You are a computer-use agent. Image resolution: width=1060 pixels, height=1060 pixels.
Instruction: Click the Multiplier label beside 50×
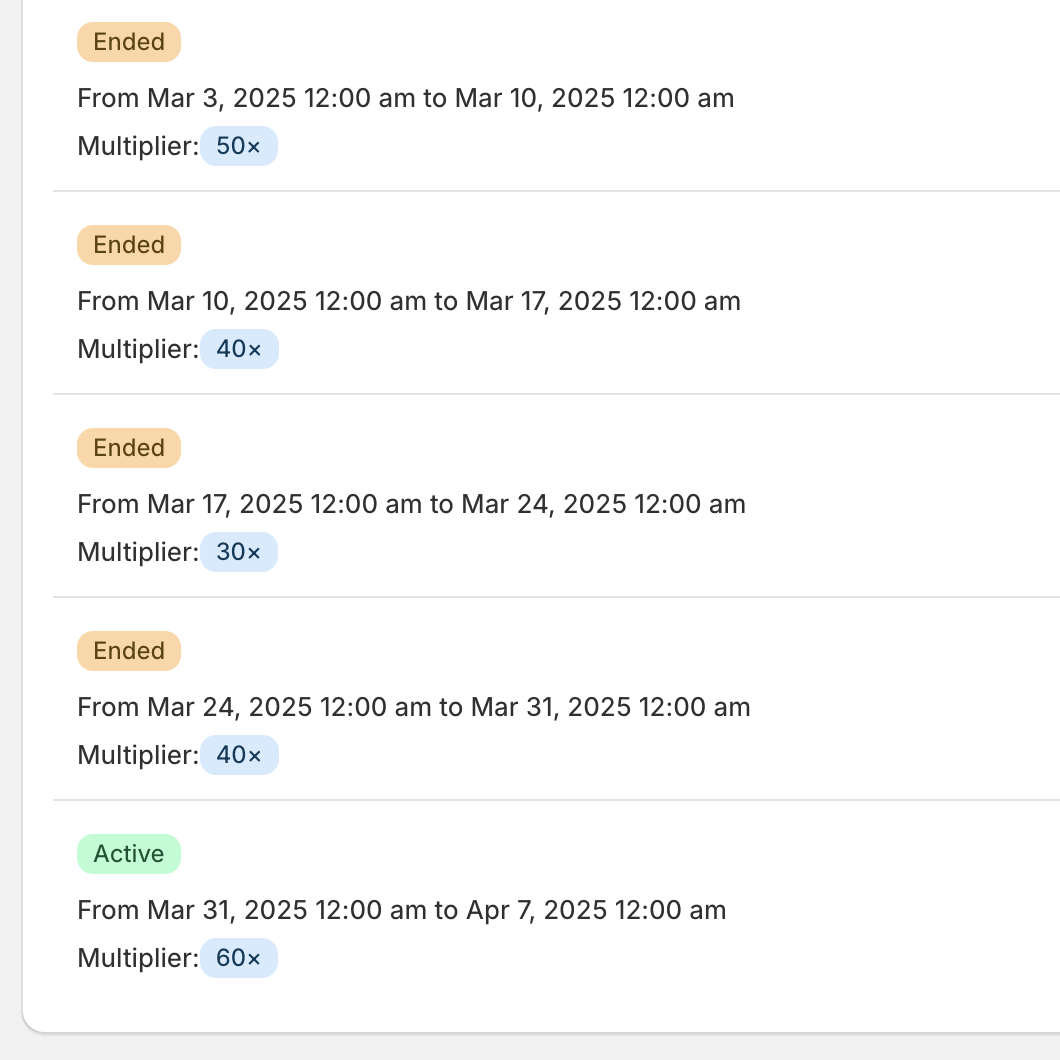point(138,147)
